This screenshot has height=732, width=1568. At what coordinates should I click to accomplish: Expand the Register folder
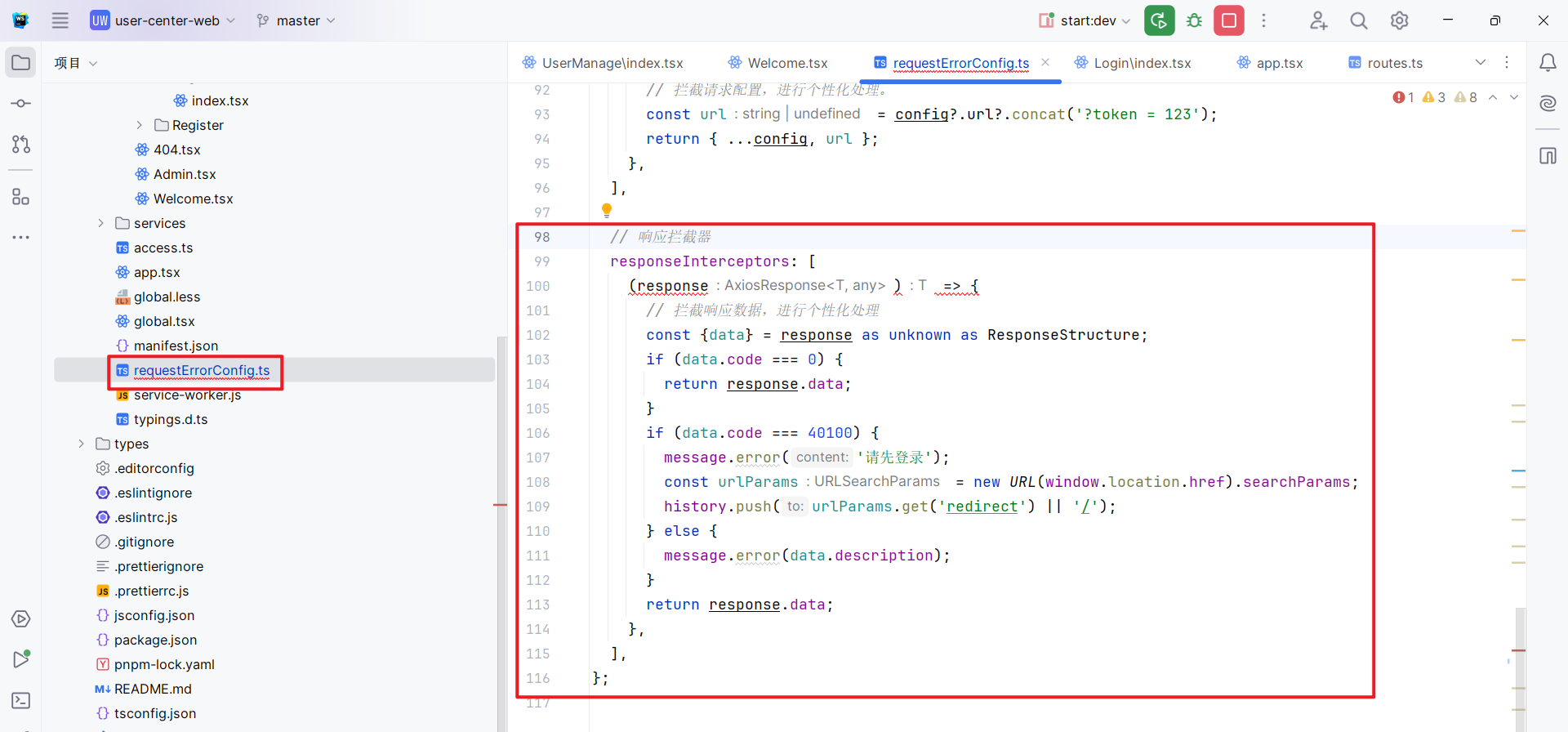point(139,125)
